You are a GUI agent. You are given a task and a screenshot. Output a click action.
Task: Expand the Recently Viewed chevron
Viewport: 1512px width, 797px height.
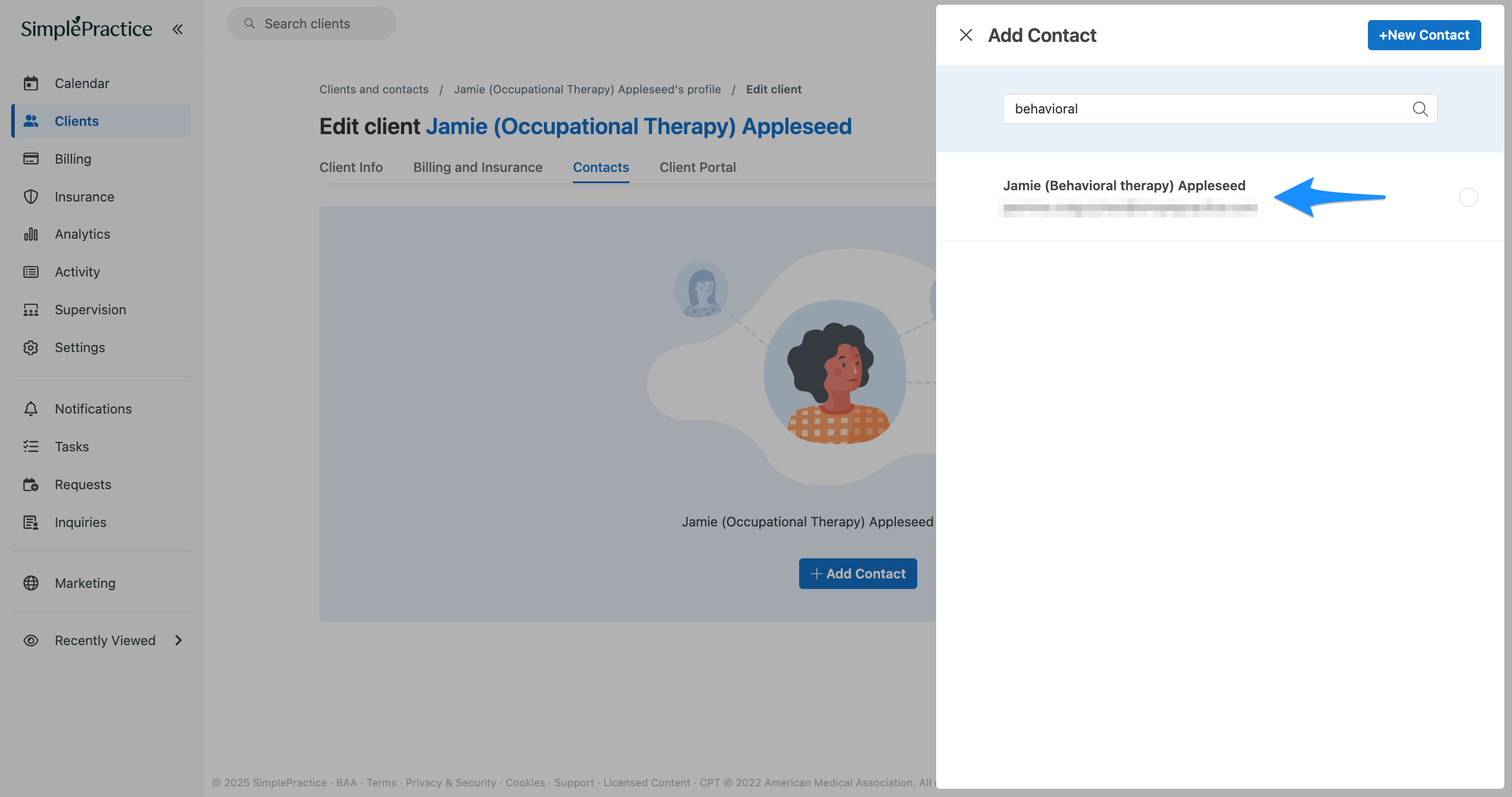tap(178, 640)
